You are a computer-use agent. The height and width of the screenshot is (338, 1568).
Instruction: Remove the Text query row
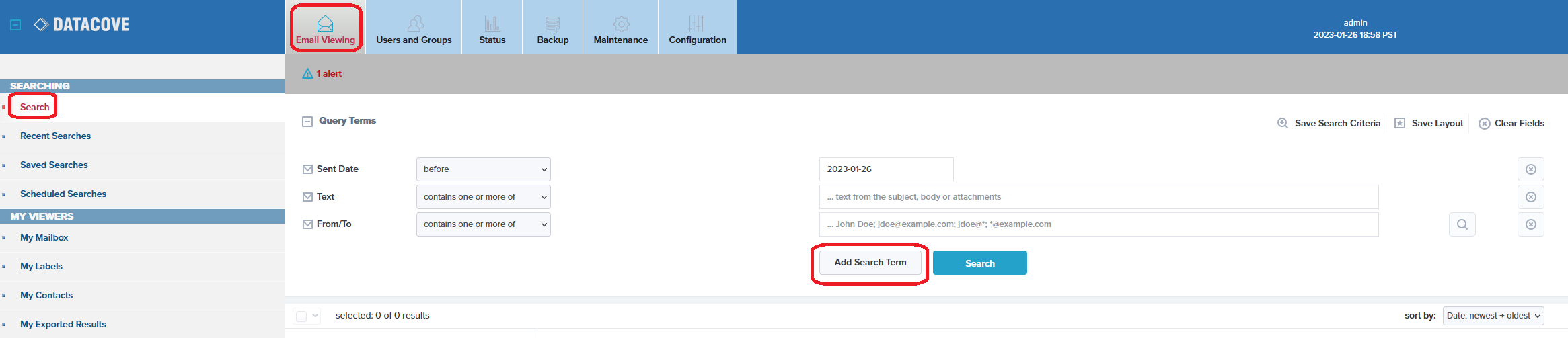click(1530, 197)
